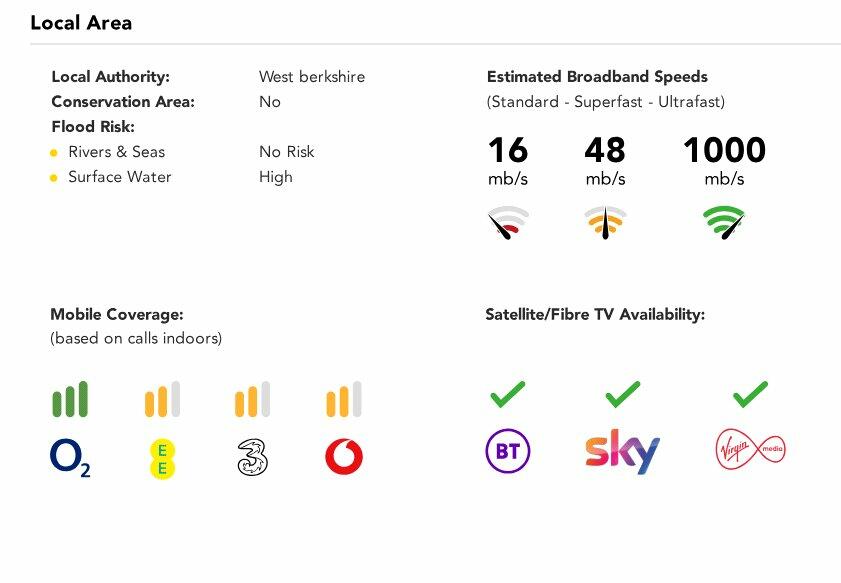Click the green checkmark above BT
Screen dimensions: 841x583
coord(507,395)
